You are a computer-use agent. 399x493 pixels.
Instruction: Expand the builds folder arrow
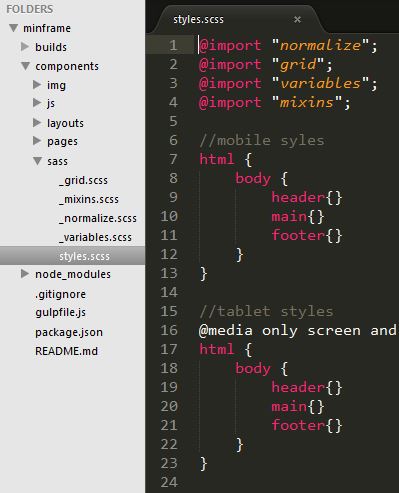click(25, 46)
